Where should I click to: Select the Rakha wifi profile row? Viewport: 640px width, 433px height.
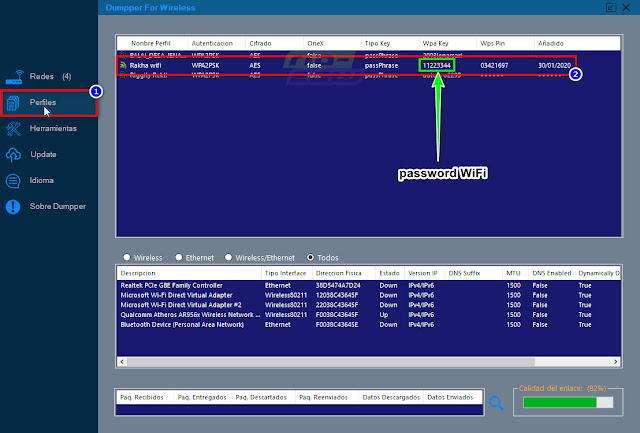point(347,65)
